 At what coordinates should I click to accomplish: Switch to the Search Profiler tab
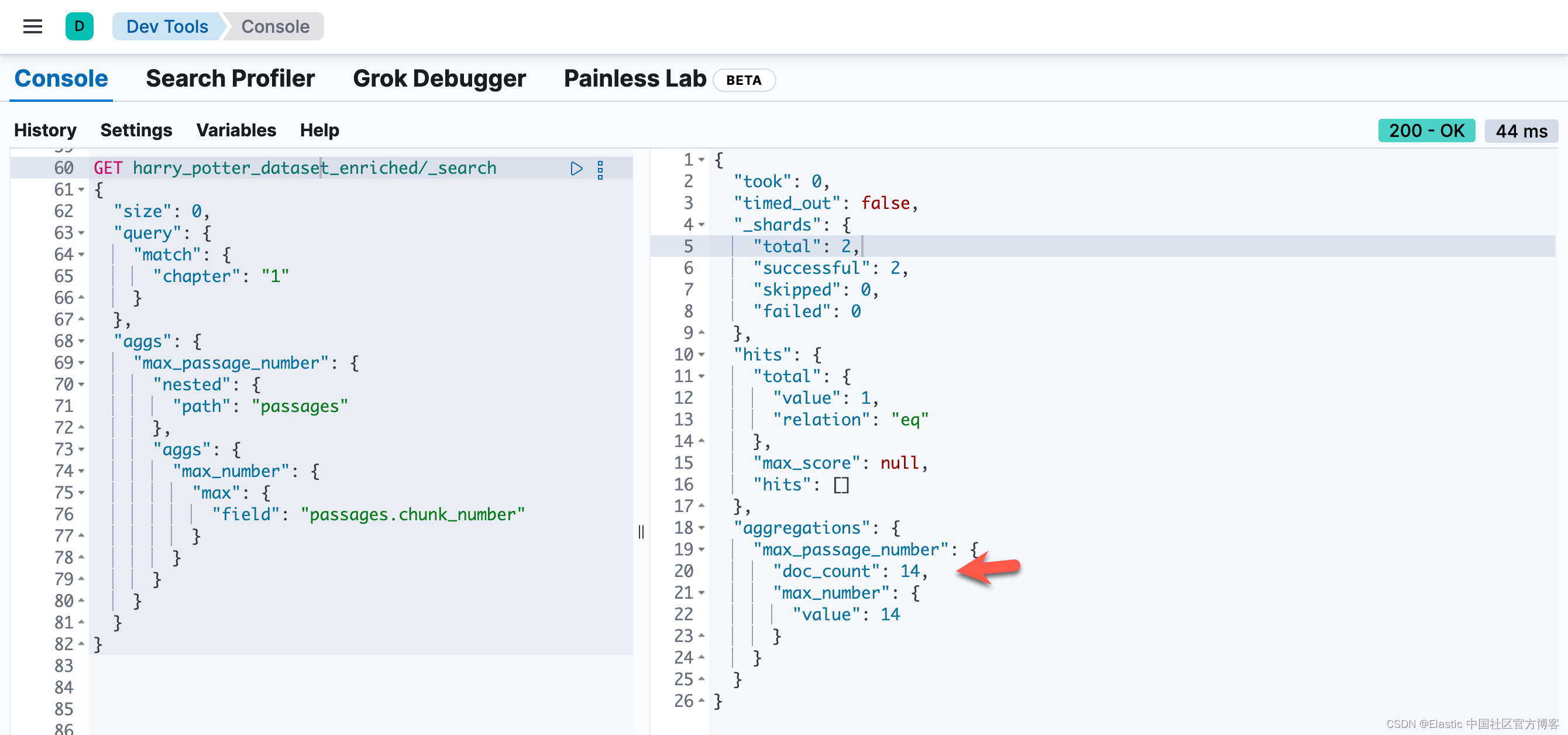click(x=230, y=78)
